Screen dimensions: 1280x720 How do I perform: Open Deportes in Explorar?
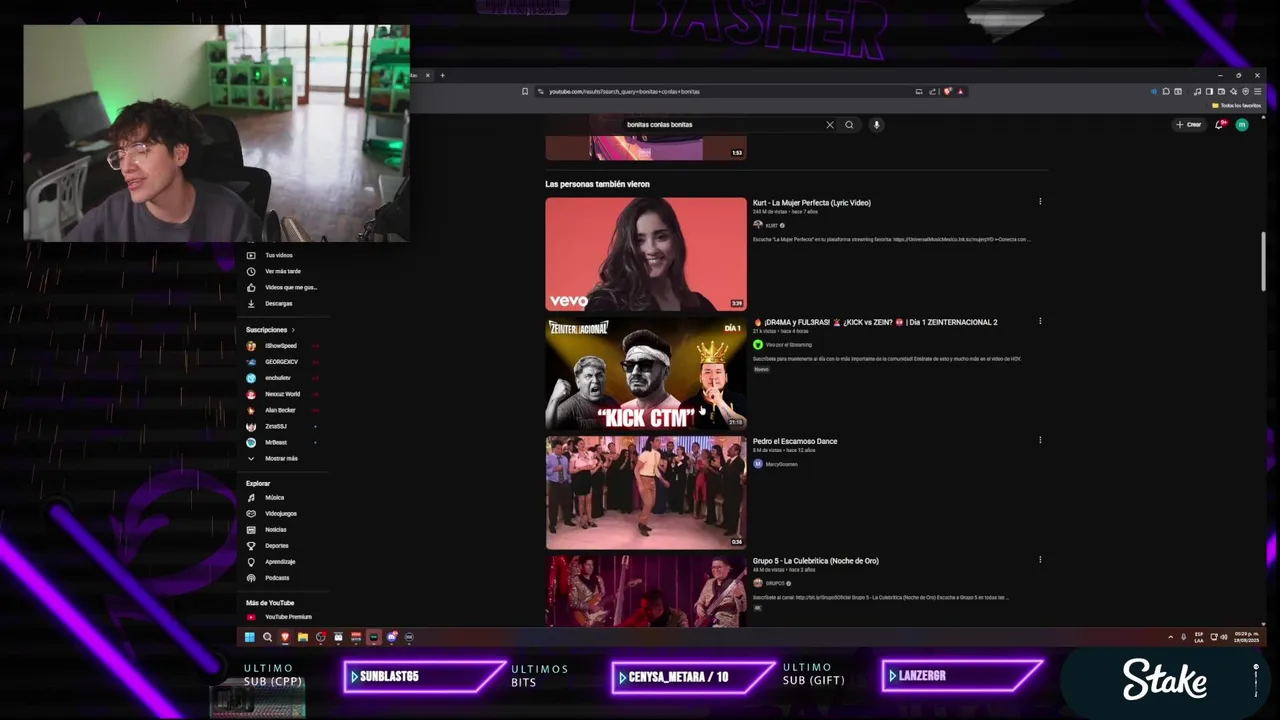click(x=277, y=545)
